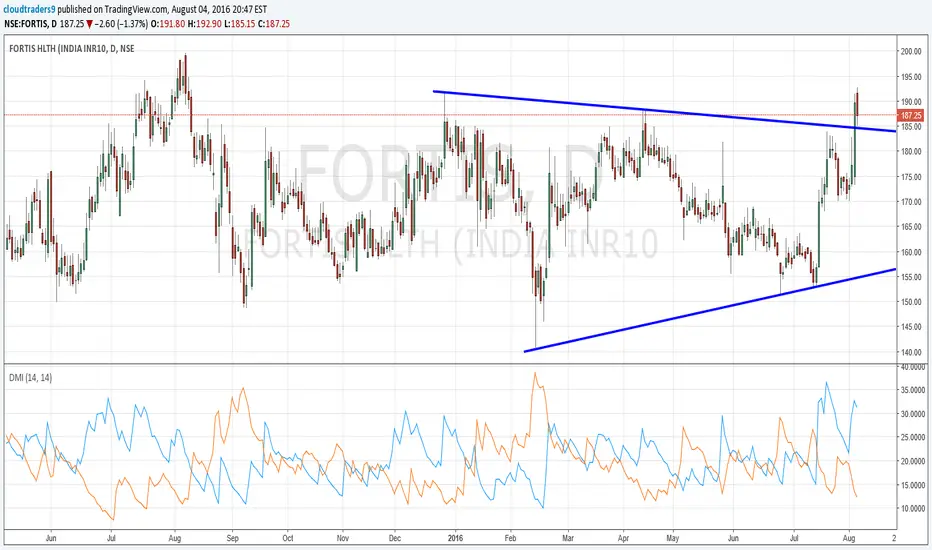This screenshot has width=932, height=550.
Task: Click the Oct time axis label
Action: point(288,538)
